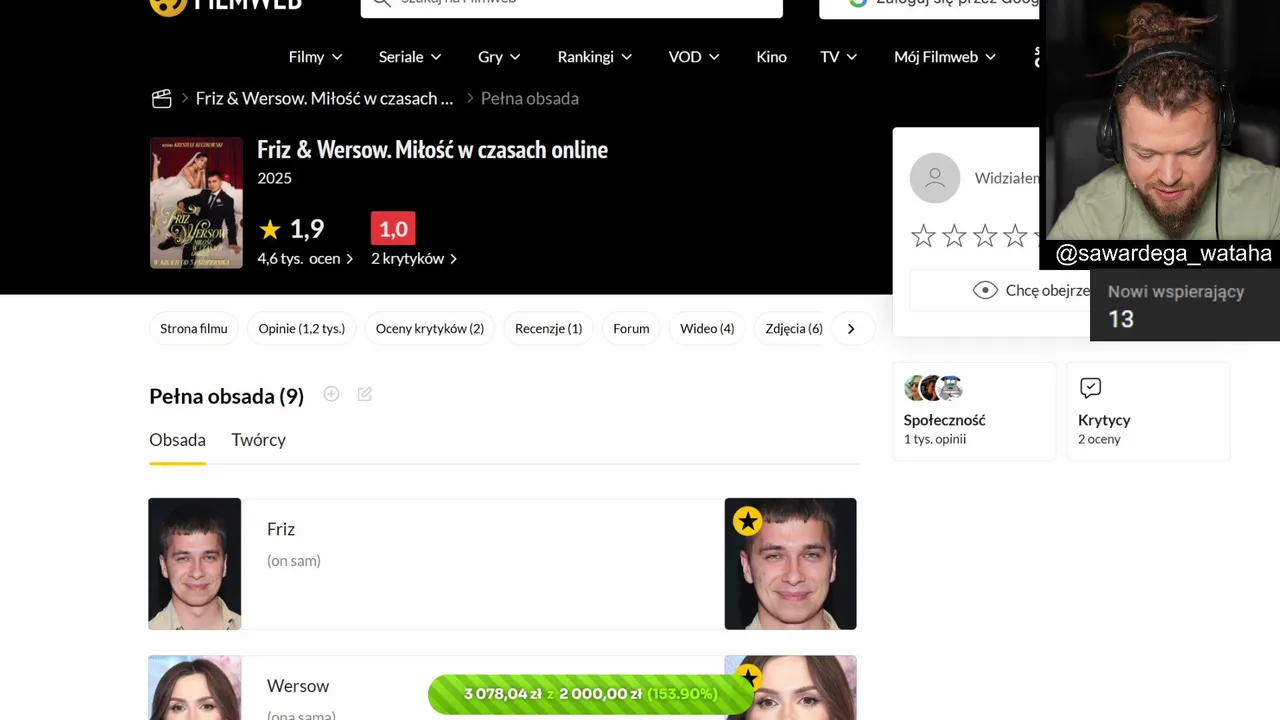This screenshot has width=1280, height=720.
Task: Toggle the Chcę obejrzeć eye icon
Action: click(x=985, y=290)
